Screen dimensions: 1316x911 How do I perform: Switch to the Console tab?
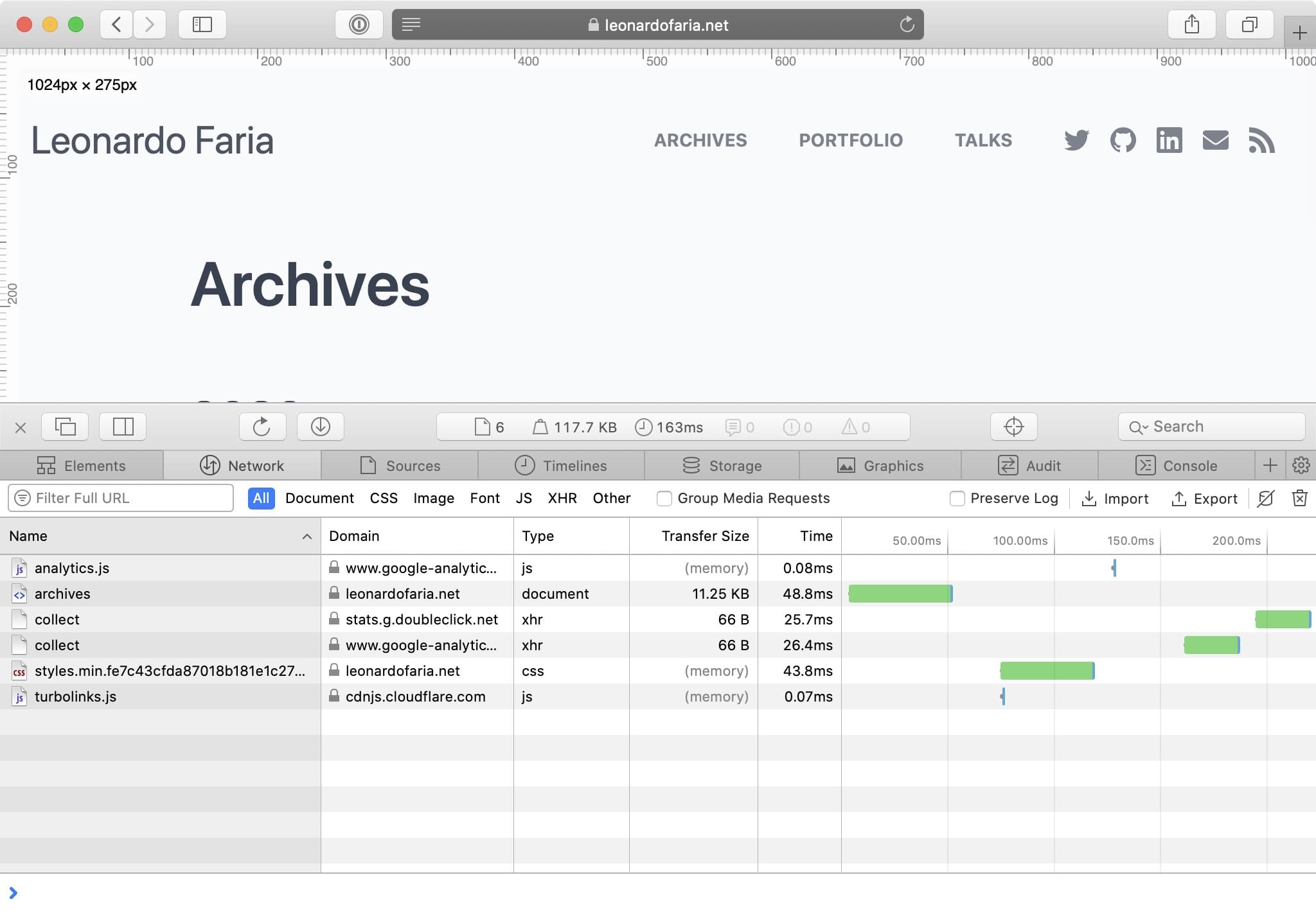[x=1177, y=466]
